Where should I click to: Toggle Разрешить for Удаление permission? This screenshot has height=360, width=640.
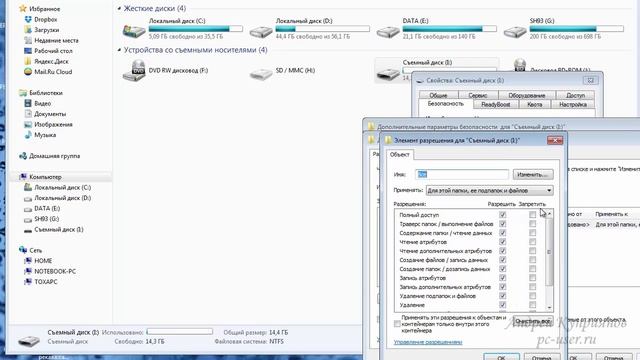[x=502, y=304]
